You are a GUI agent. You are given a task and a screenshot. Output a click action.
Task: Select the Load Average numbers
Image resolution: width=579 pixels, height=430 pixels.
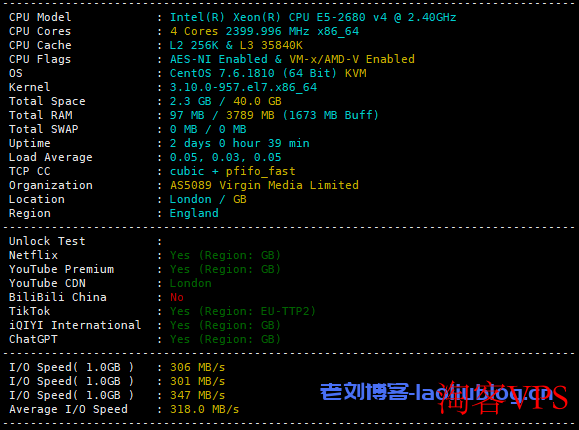pos(225,157)
